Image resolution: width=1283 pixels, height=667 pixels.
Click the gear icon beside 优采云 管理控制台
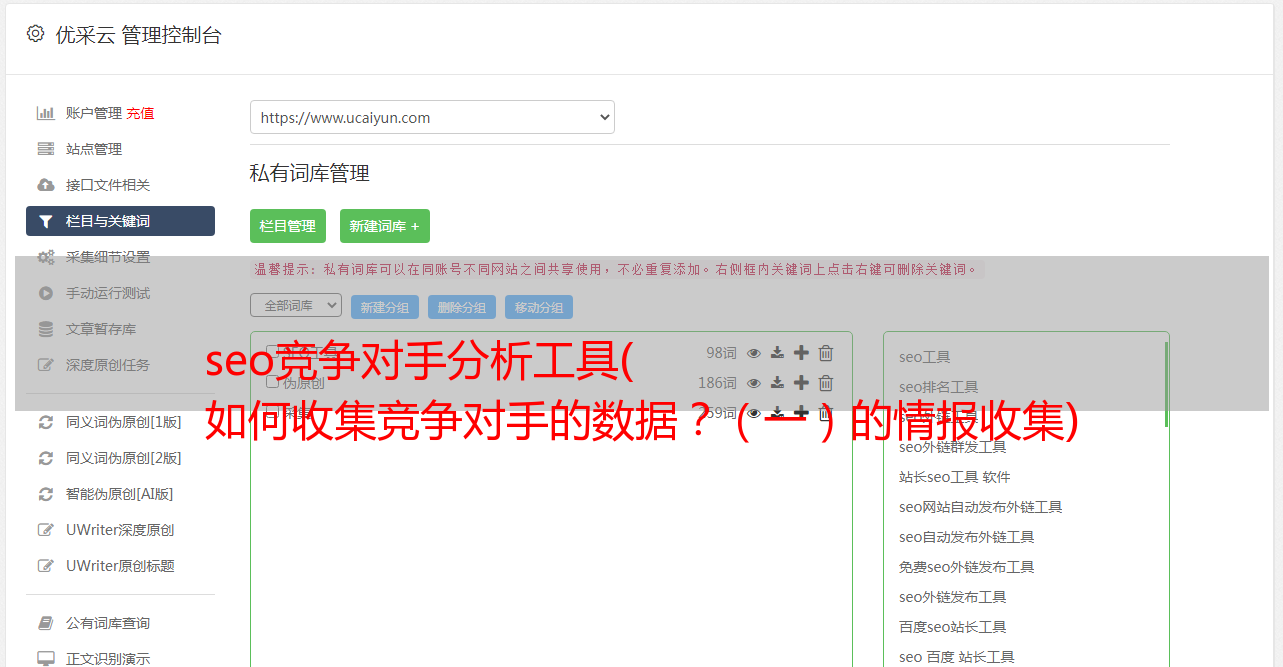point(35,33)
